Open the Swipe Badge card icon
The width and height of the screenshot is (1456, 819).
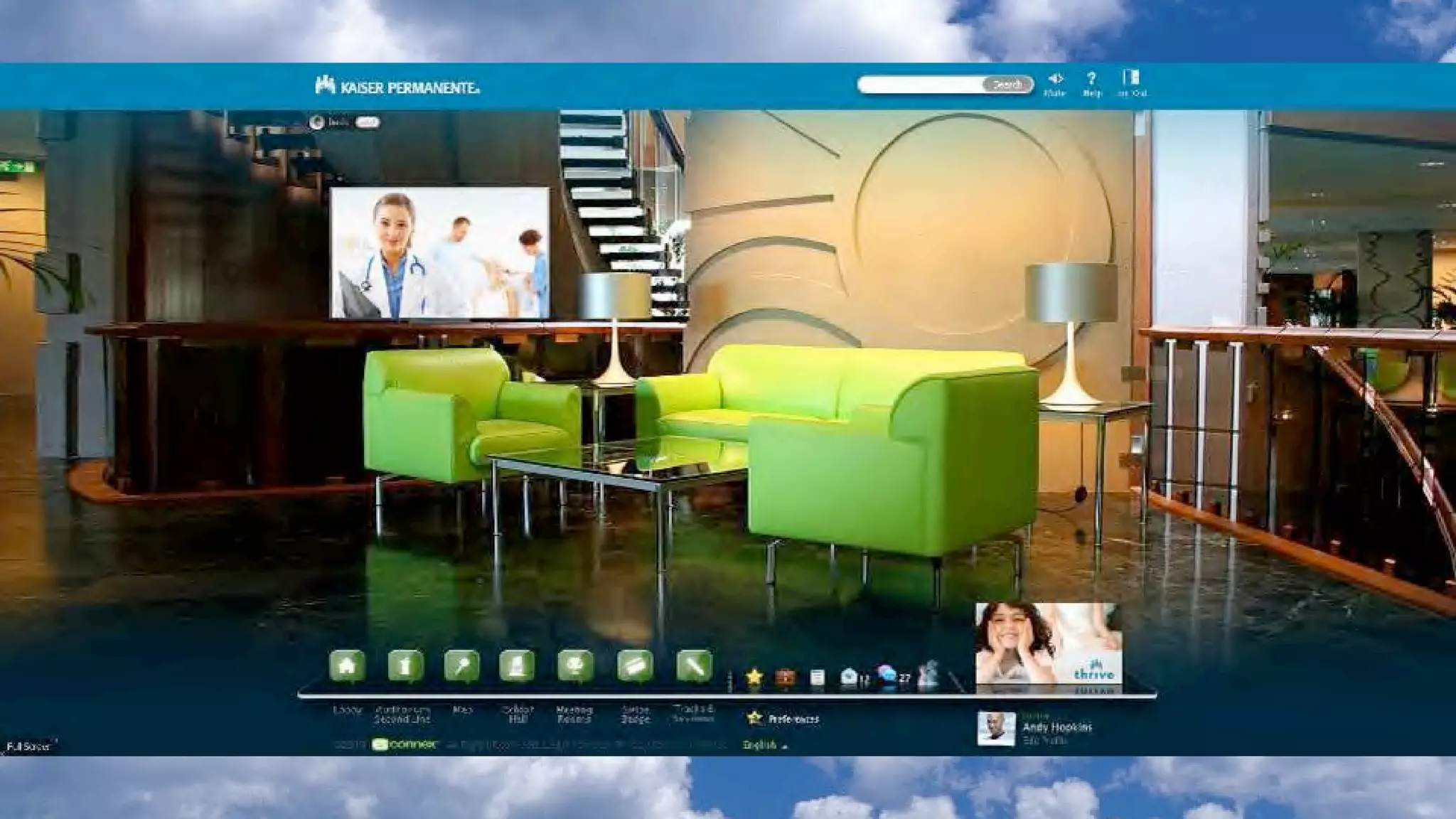tap(635, 666)
